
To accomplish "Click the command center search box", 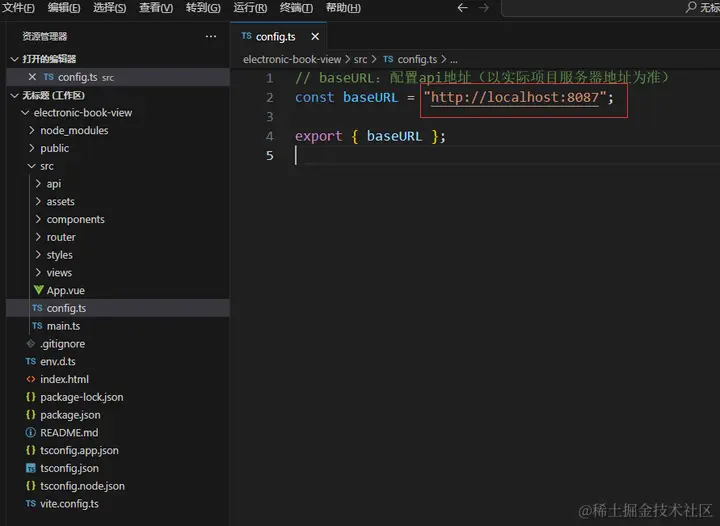I will coord(611,8).
